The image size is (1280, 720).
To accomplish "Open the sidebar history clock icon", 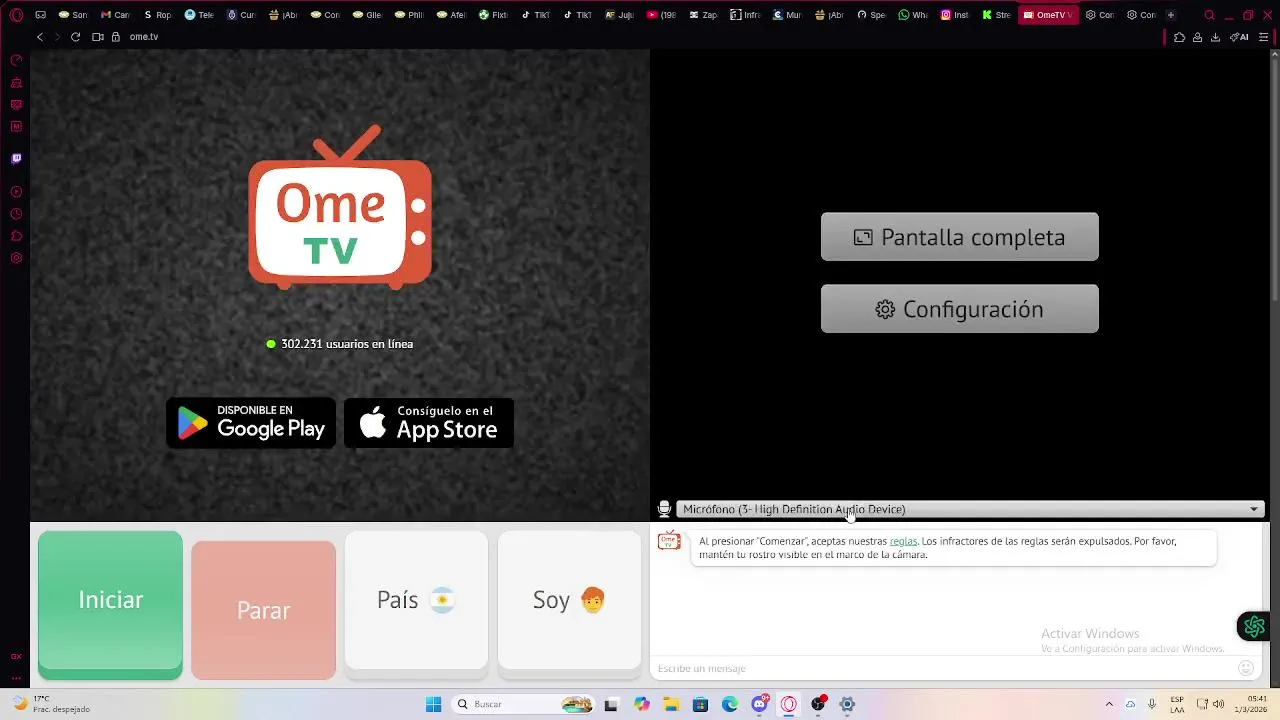I will point(16,214).
